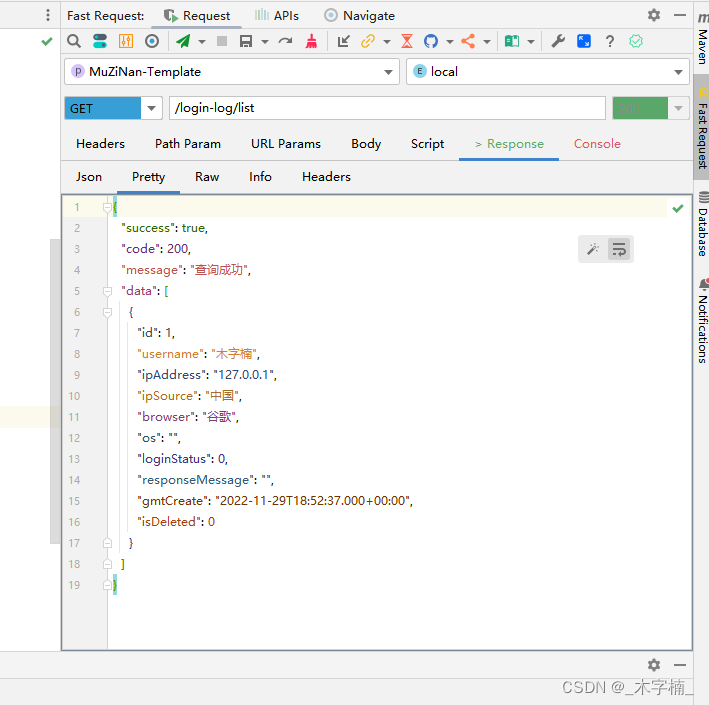Click the search magnifier icon in toolbar

[74, 41]
